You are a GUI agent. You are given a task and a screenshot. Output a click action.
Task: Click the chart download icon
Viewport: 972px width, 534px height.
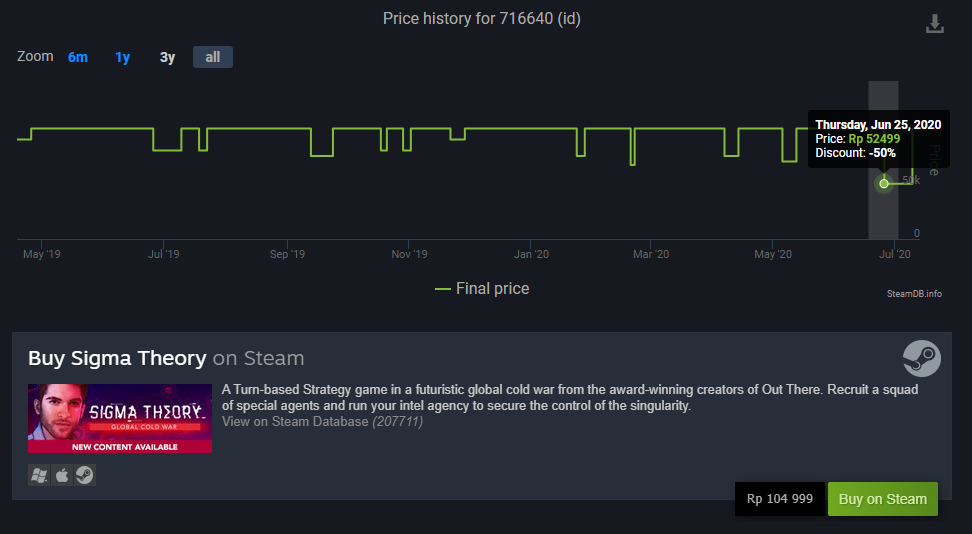pos(935,24)
